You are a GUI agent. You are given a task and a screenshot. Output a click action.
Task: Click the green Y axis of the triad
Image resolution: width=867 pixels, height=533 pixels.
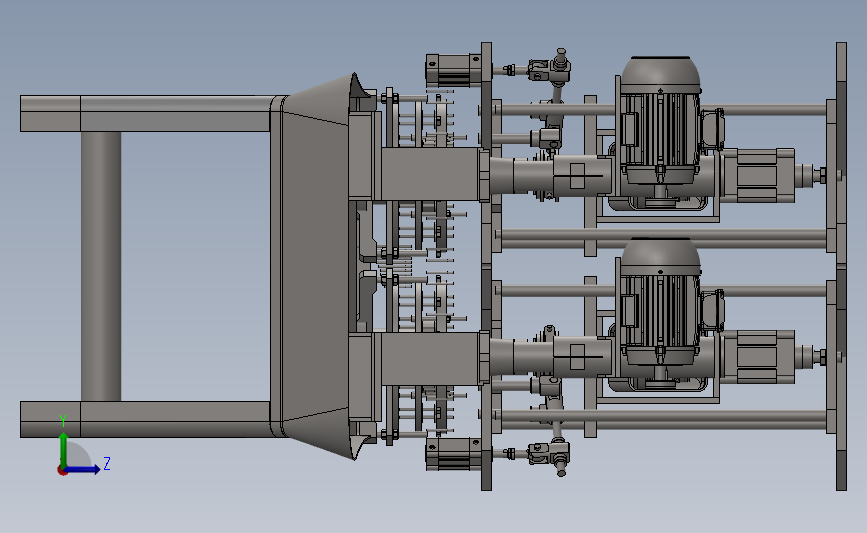pyautogui.click(x=64, y=450)
